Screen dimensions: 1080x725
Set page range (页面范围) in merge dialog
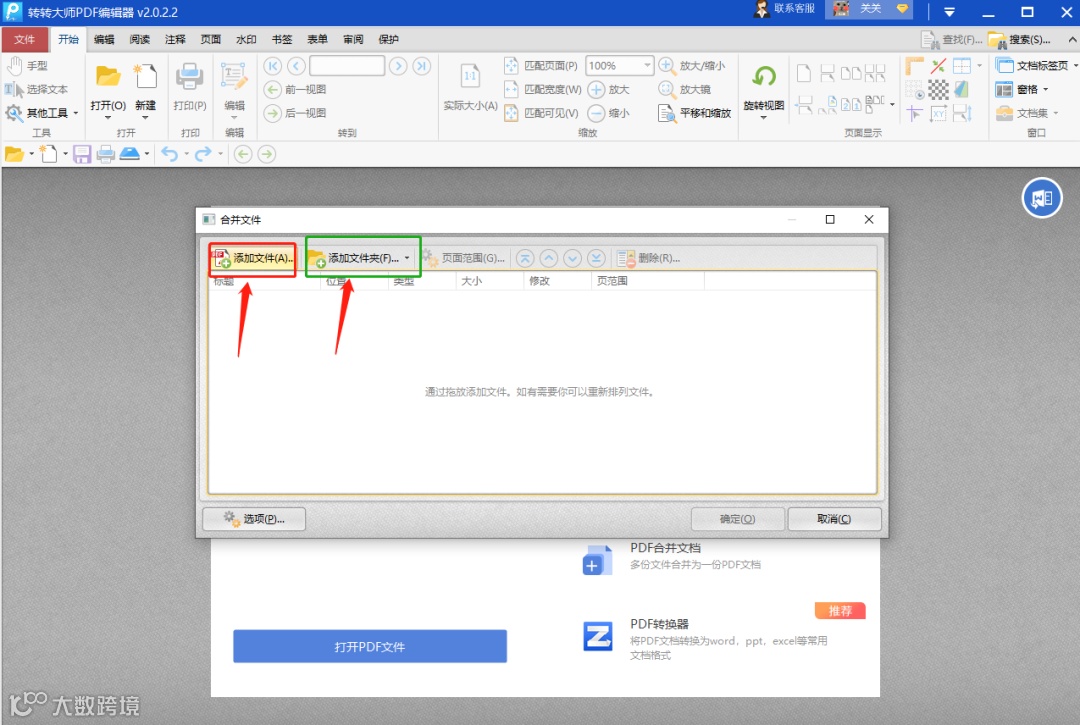[x=465, y=258]
